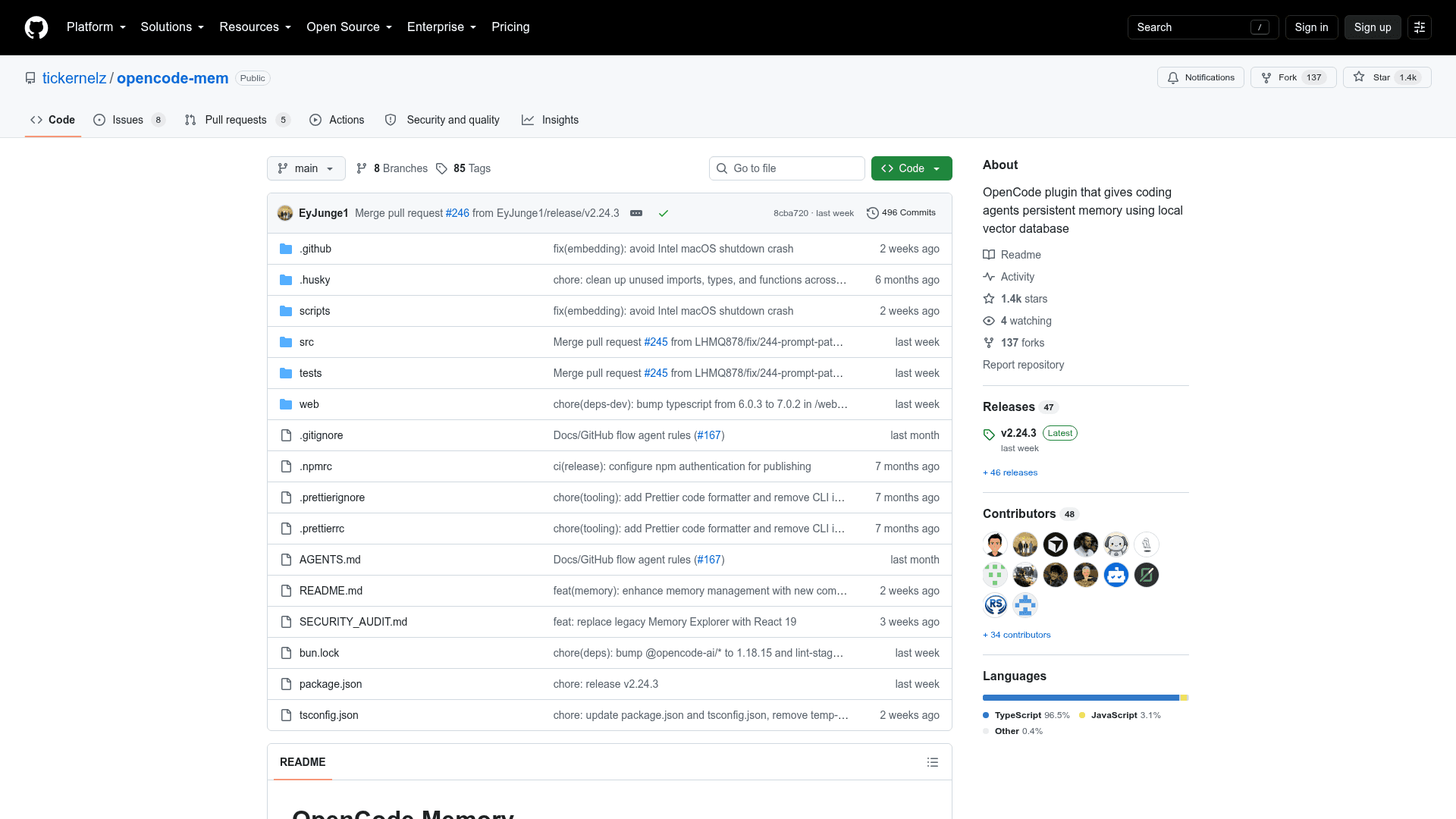
Task: Expand the Solutions menu
Action: pos(172,27)
